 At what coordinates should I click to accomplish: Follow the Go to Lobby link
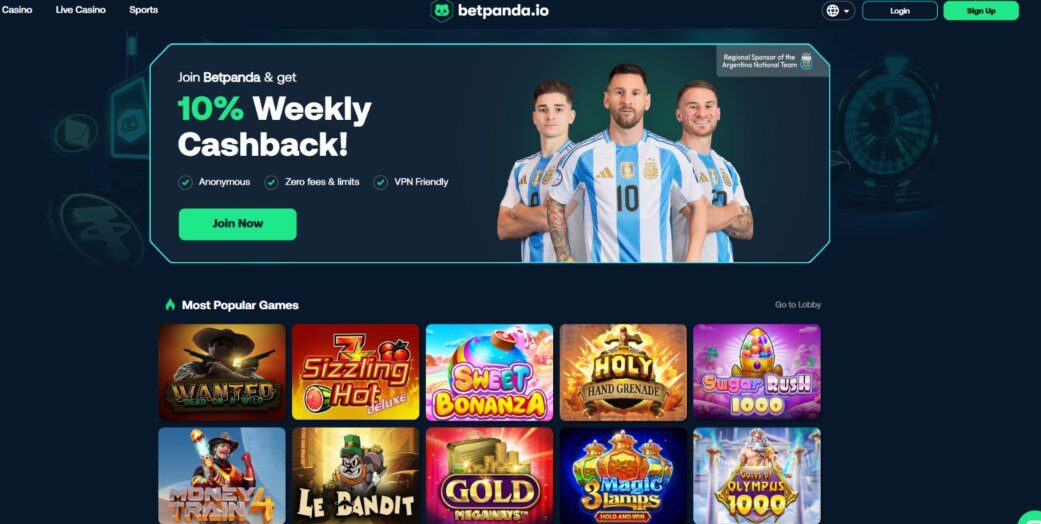(797, 305)
